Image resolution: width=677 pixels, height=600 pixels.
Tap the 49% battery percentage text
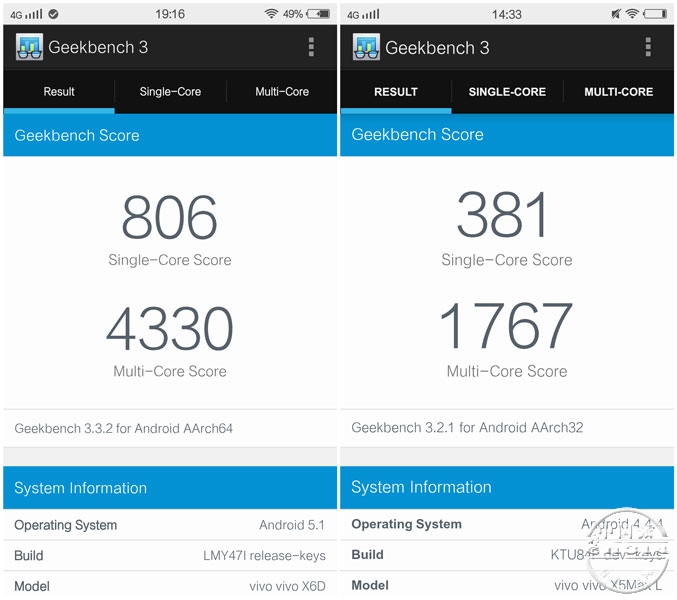pos(293,14)
